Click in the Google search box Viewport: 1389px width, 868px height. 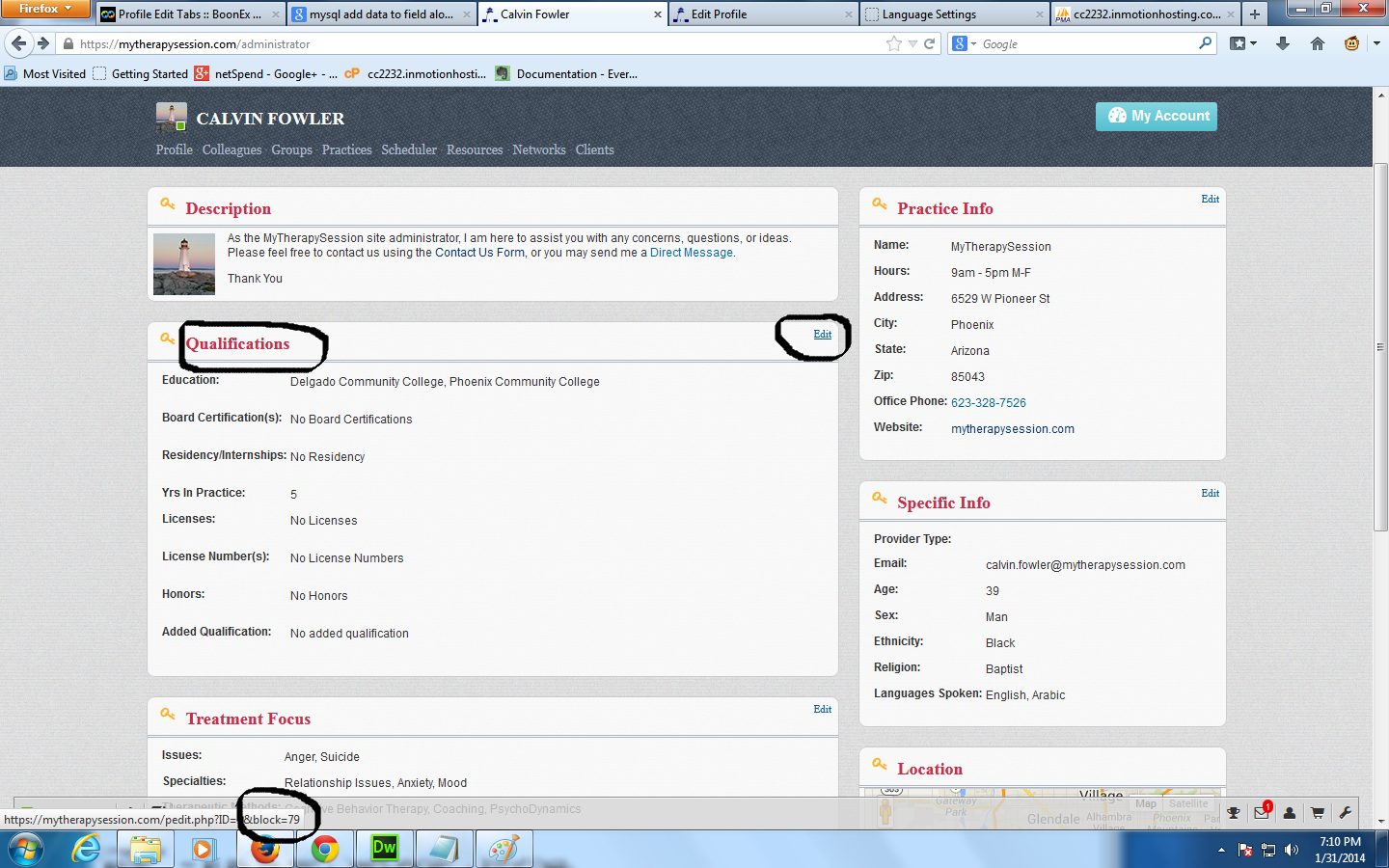[1085, 44]
